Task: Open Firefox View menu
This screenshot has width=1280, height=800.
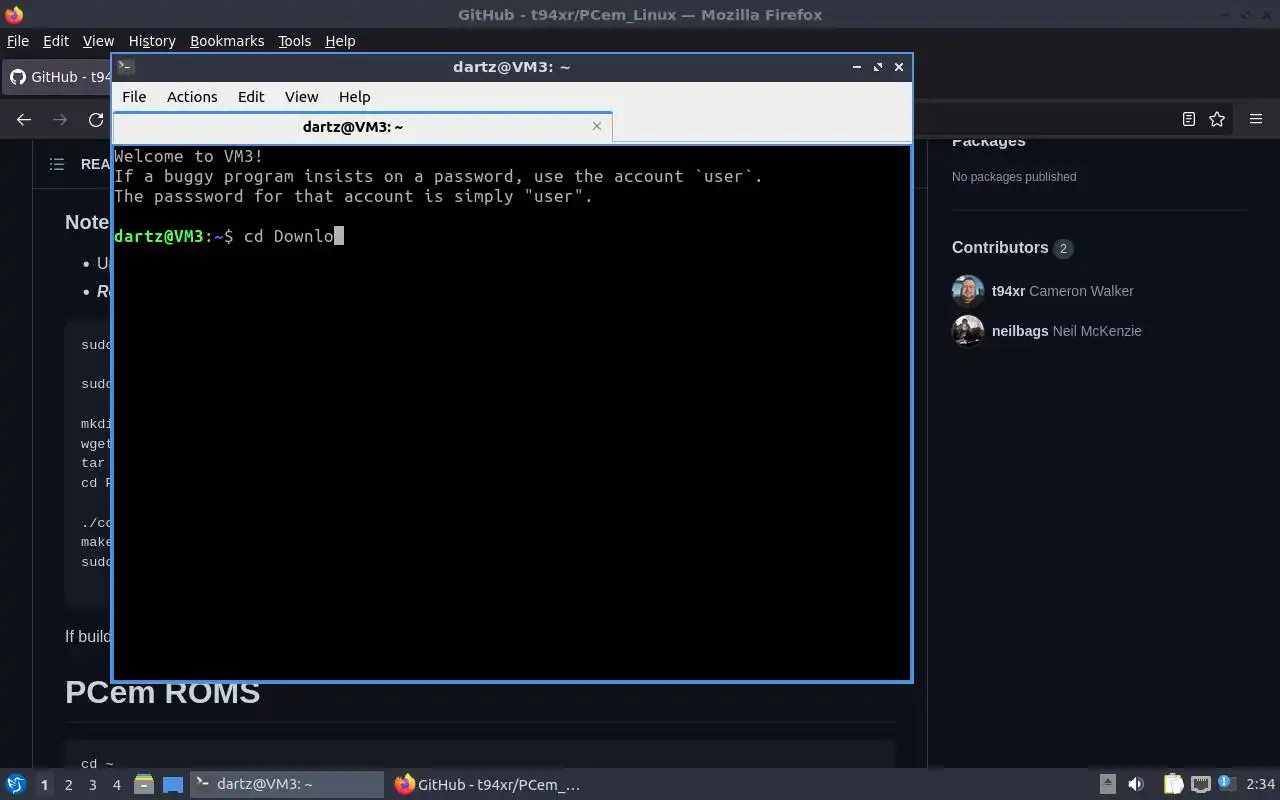Action: point(98,41)
